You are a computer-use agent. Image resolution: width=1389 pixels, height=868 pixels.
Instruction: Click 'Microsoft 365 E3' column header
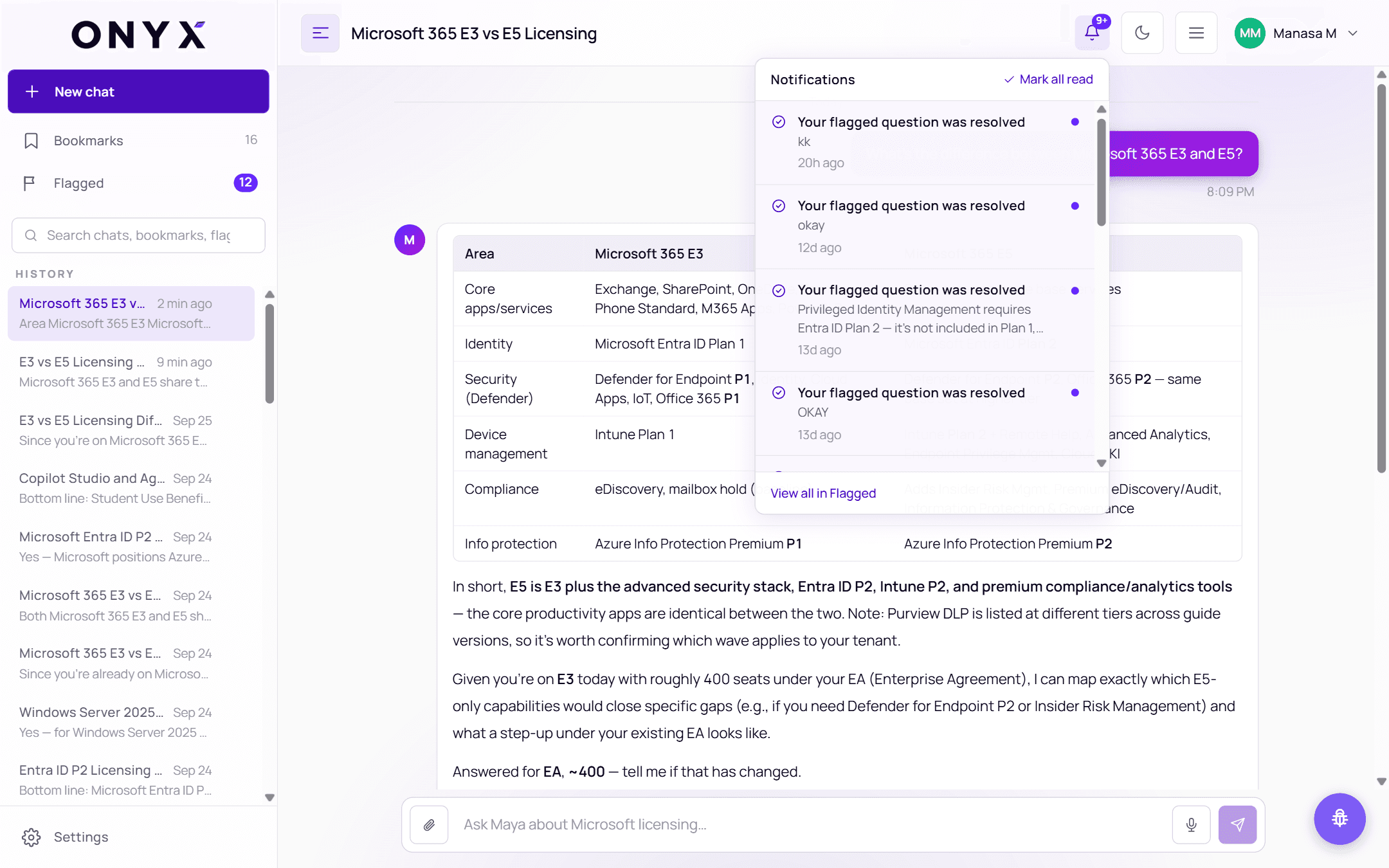coord(649,254)
